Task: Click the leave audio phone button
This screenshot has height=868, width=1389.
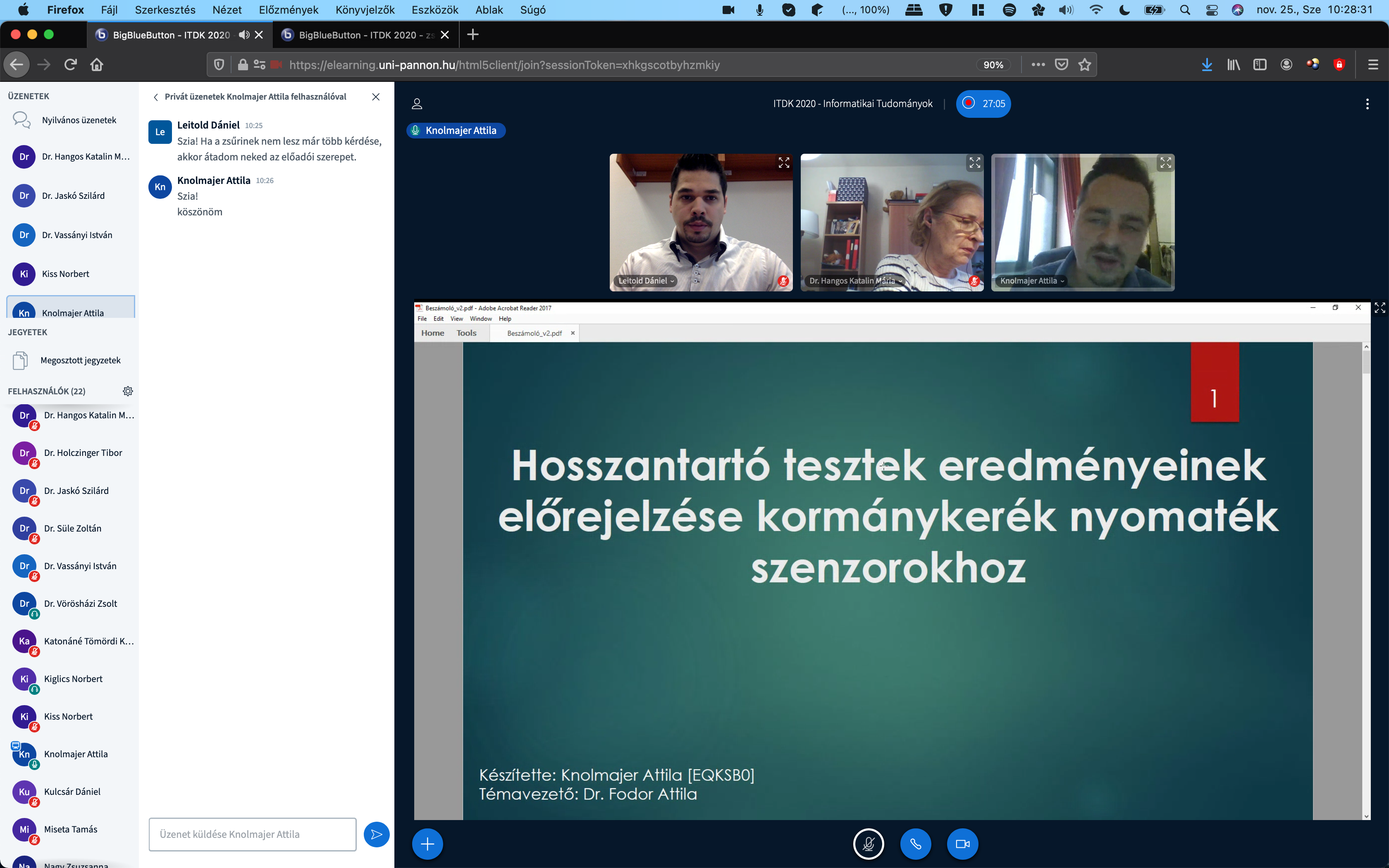Action: [916, 844]
